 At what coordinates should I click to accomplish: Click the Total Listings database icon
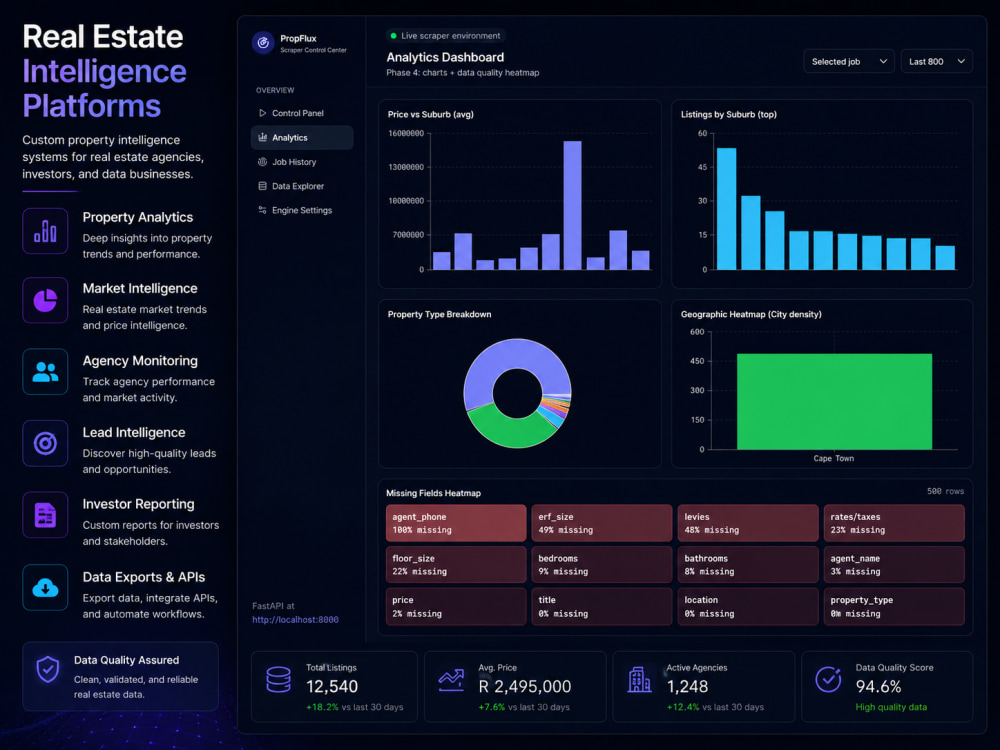point(279,680)
